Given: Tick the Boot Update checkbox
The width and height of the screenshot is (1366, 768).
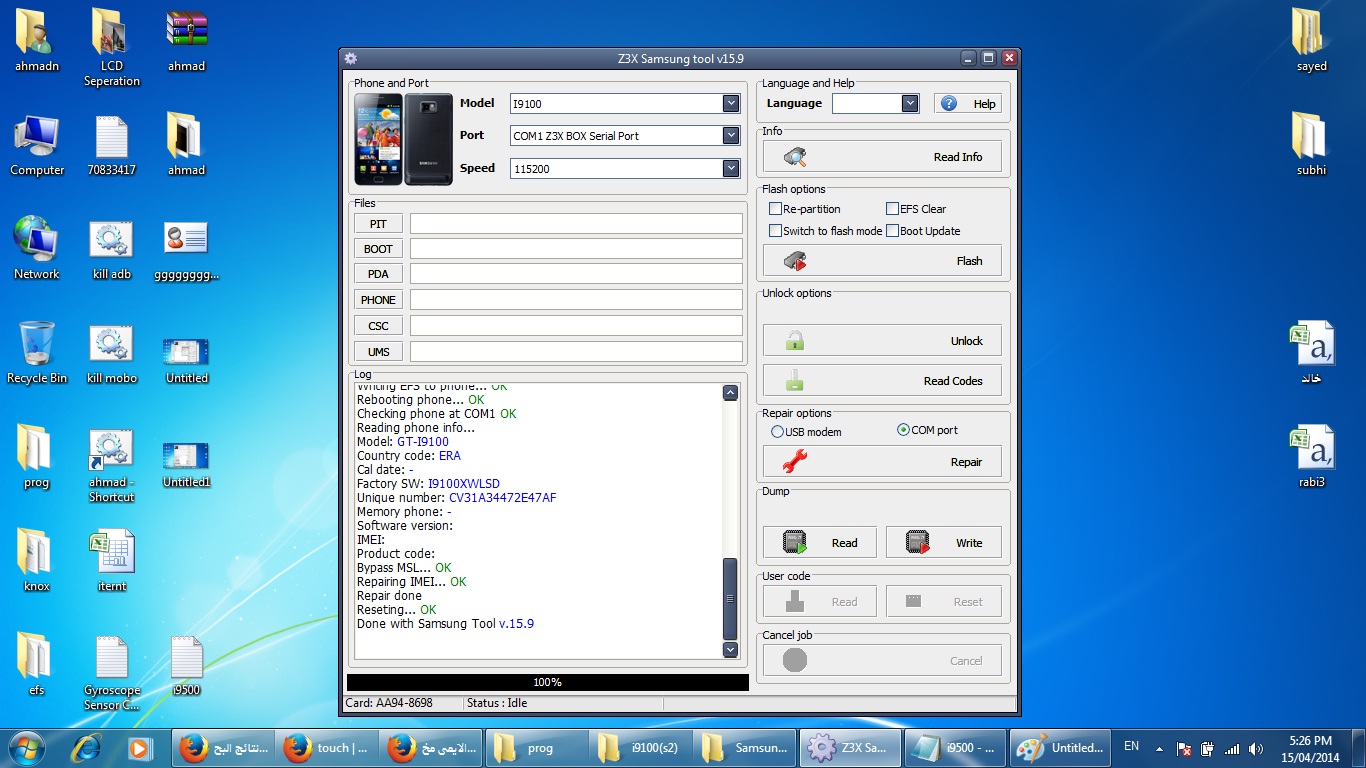Looking at the screenshot, I should (892, 231).
